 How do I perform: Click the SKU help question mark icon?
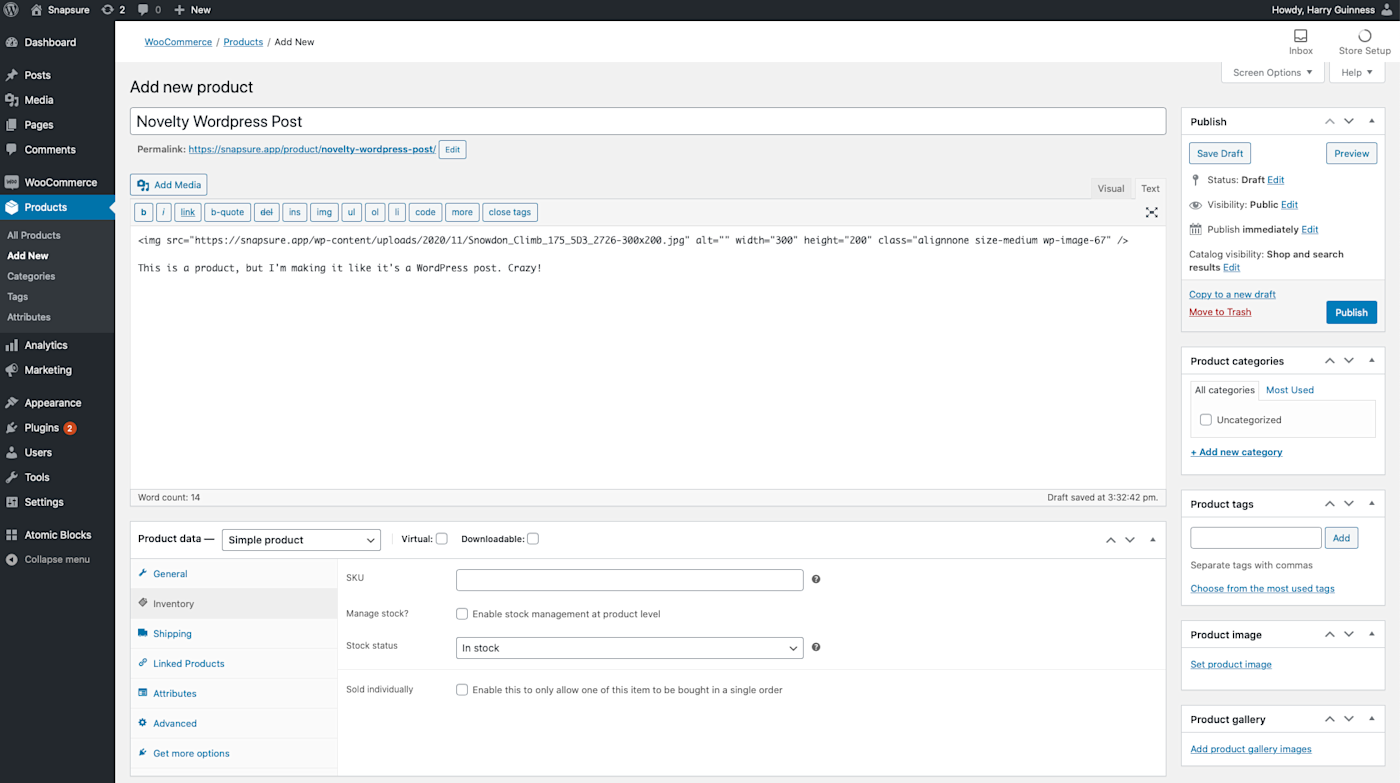click(x=816, y=579)
